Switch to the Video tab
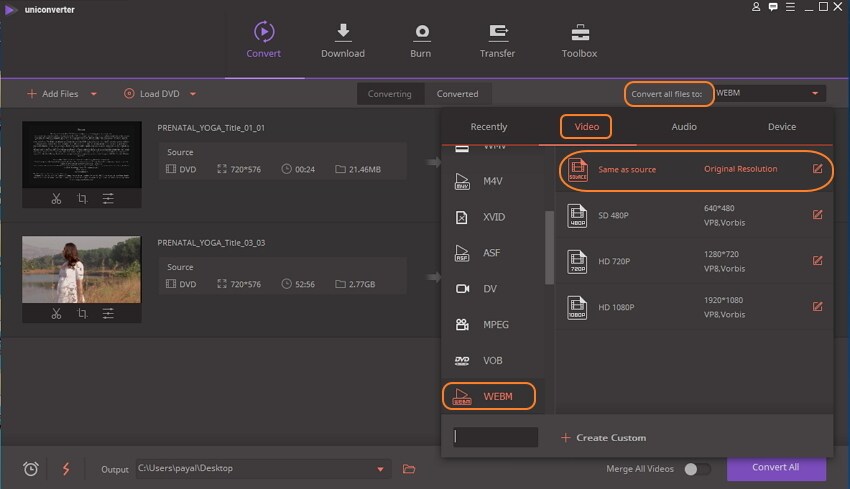The height and width of the screenshot is (489, 850). tap(587, 127)
